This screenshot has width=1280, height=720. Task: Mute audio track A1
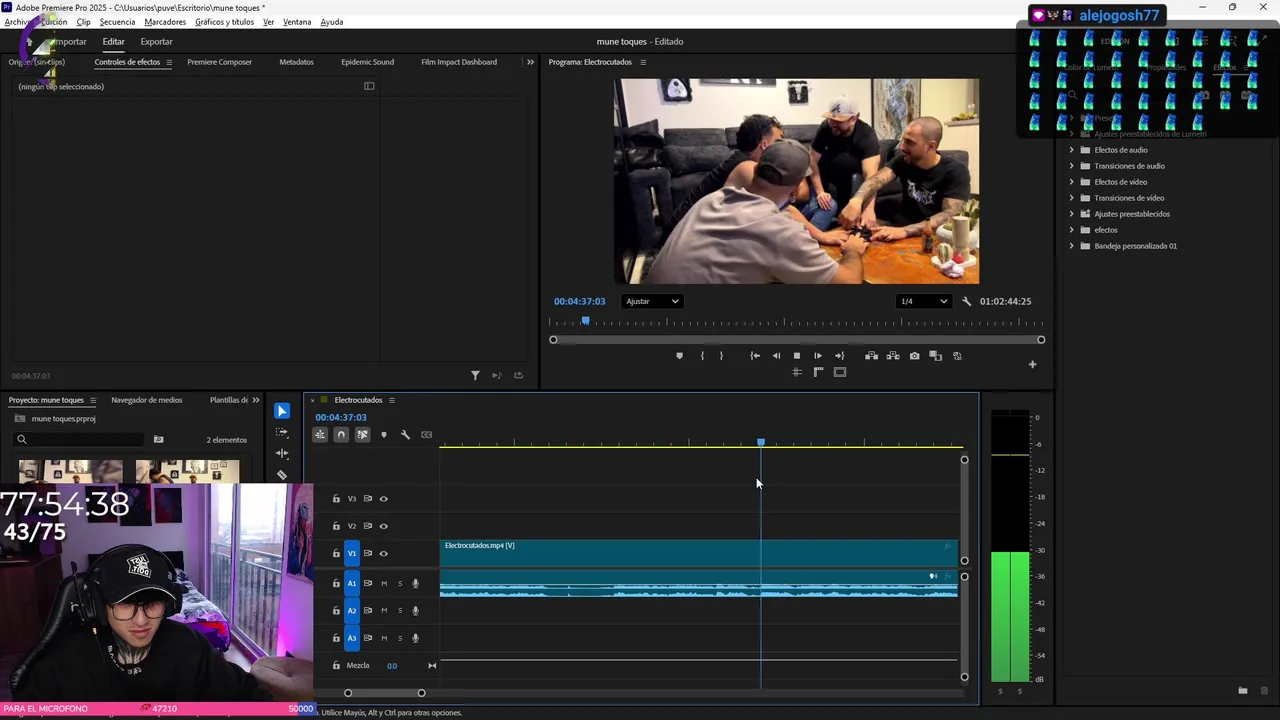[384, 583]
